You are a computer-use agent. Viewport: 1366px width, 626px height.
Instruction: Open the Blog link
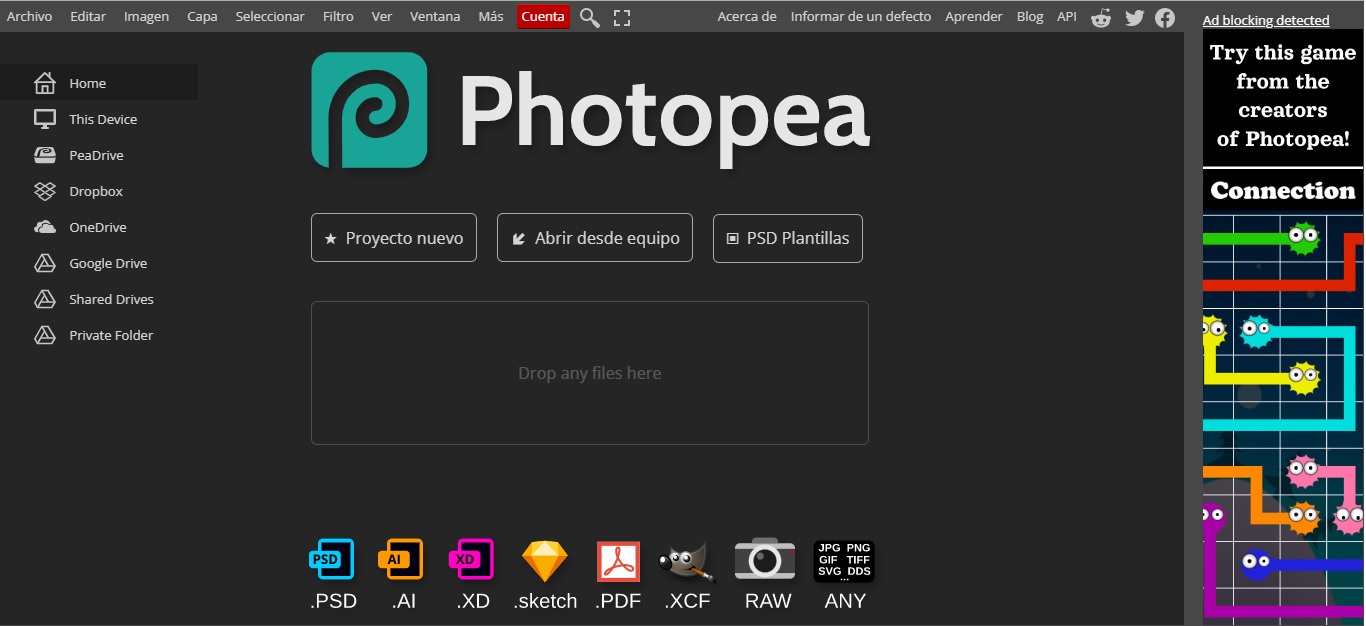[1030, 16]
